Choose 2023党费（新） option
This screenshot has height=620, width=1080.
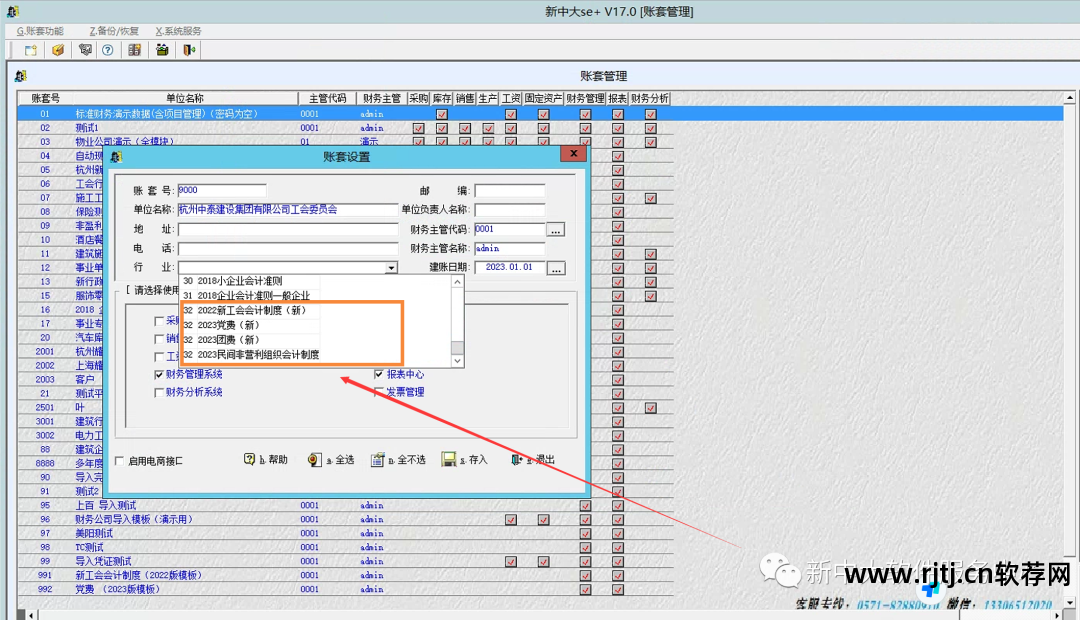(316, 325)
